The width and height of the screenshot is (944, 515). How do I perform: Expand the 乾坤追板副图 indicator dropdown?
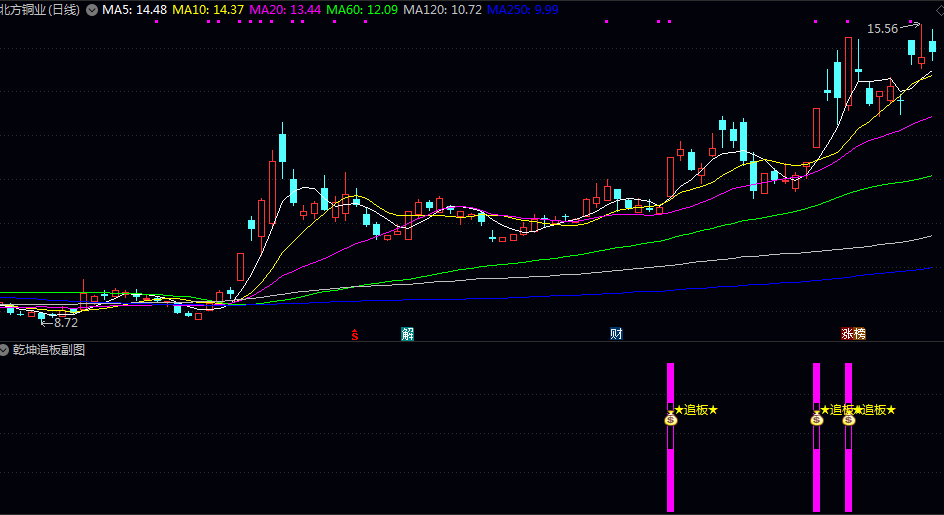pos(4,350)
